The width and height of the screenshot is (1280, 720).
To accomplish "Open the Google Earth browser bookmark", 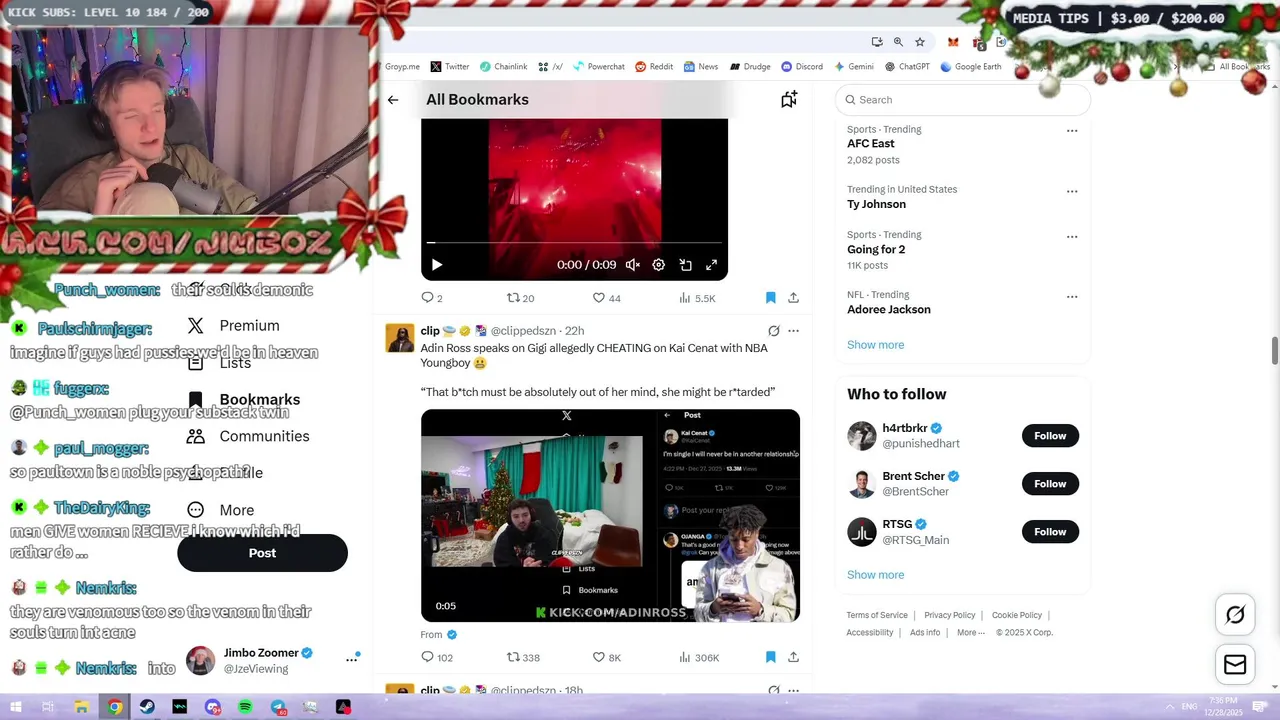I will tap(970, 67).
